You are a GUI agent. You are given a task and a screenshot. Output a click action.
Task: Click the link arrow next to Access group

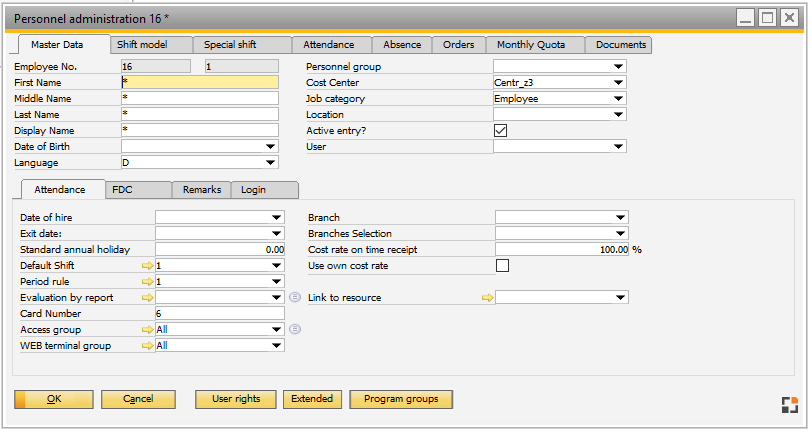tap(148, 330)
